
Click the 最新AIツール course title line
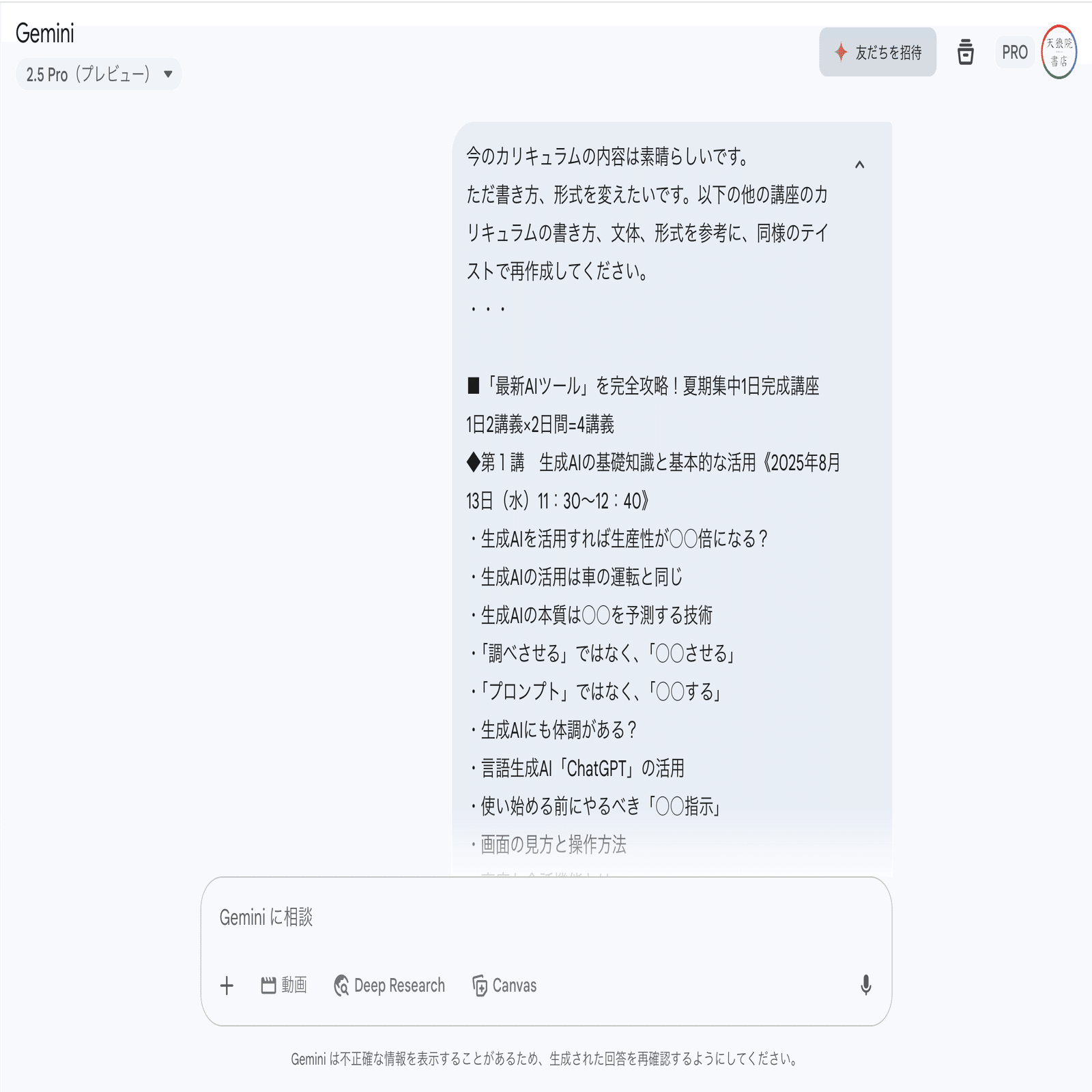click(644, 386)
